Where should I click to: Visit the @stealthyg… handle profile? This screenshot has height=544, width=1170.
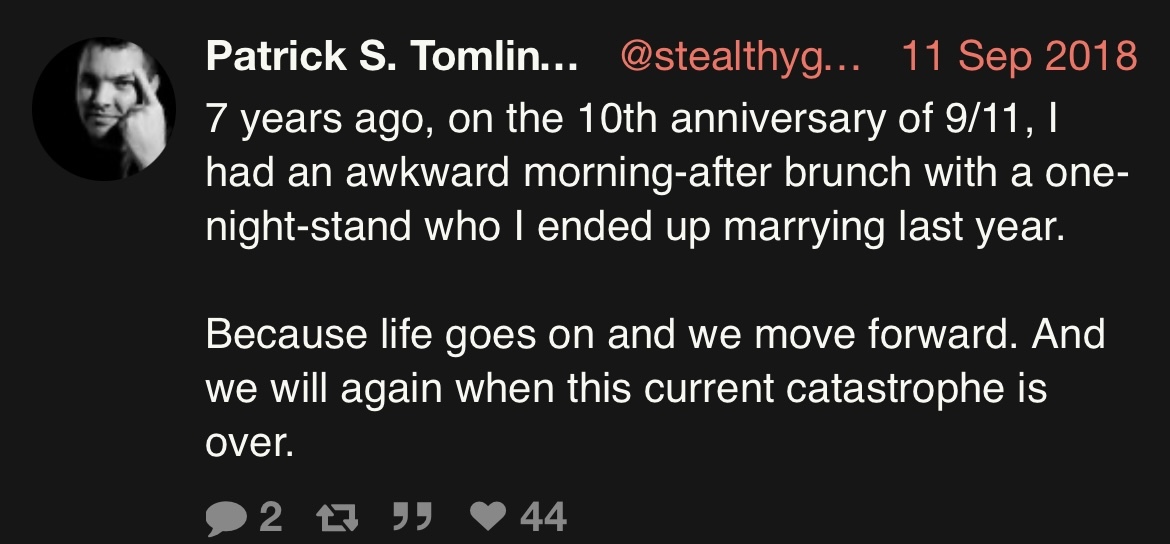(739, 57)
